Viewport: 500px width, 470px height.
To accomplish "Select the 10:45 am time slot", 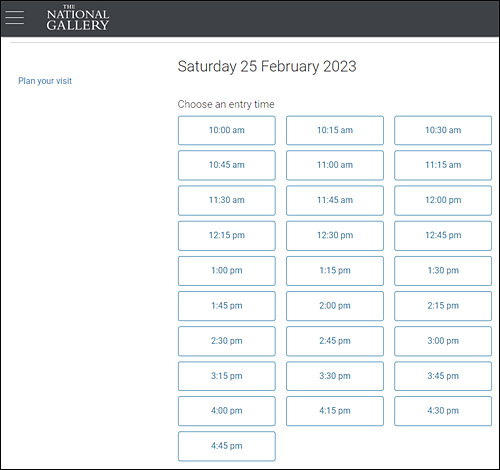I will [227, 165].
